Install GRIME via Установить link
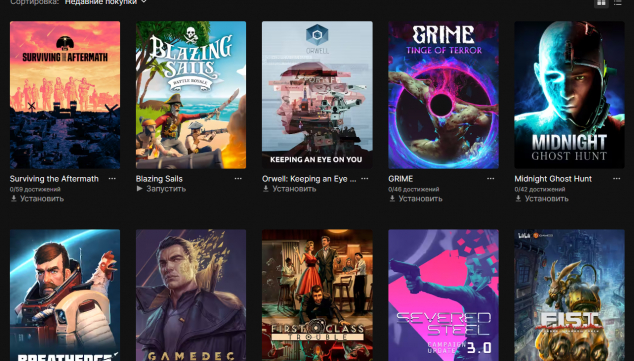This screenshot has height=361, width=634. [x=416, y=198]
